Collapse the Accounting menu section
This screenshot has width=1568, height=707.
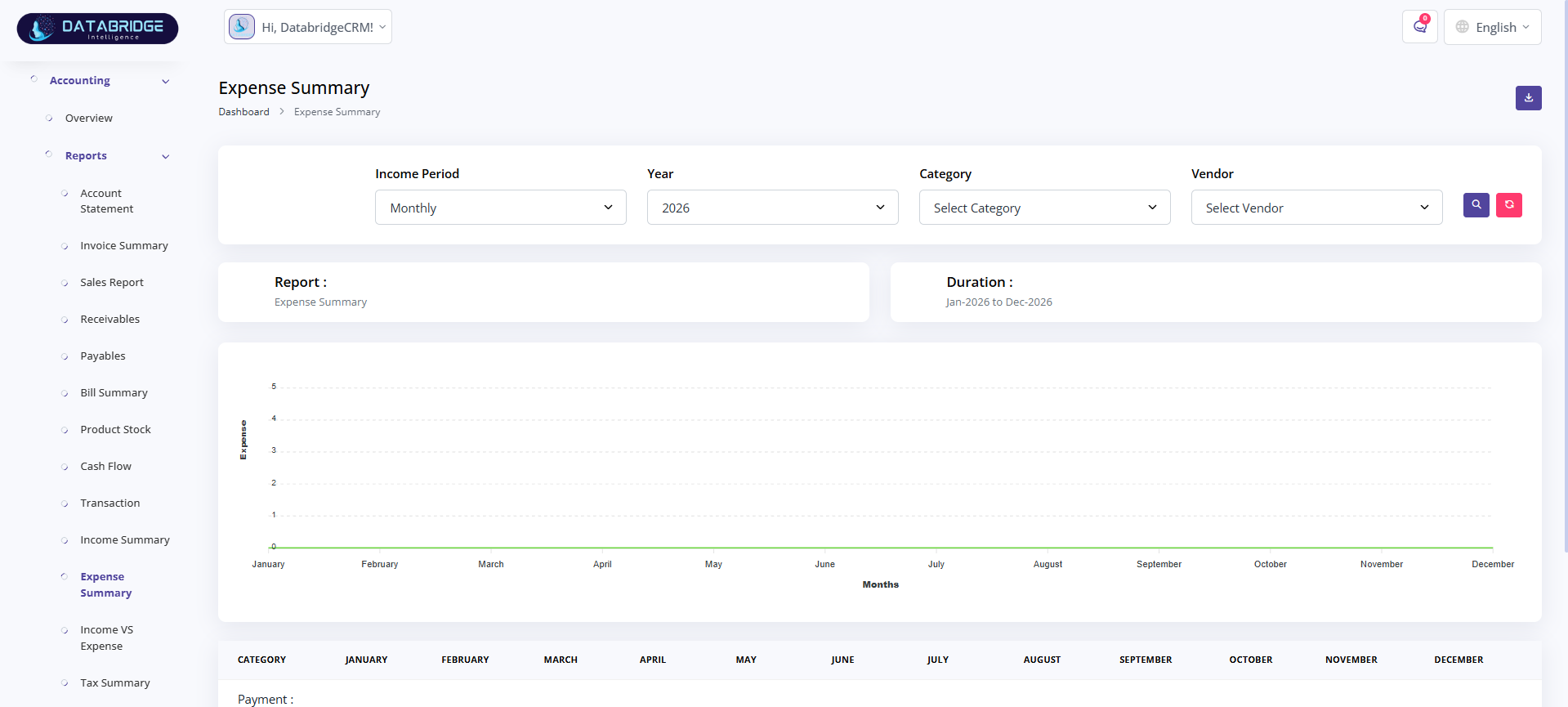tap(166, 81)
